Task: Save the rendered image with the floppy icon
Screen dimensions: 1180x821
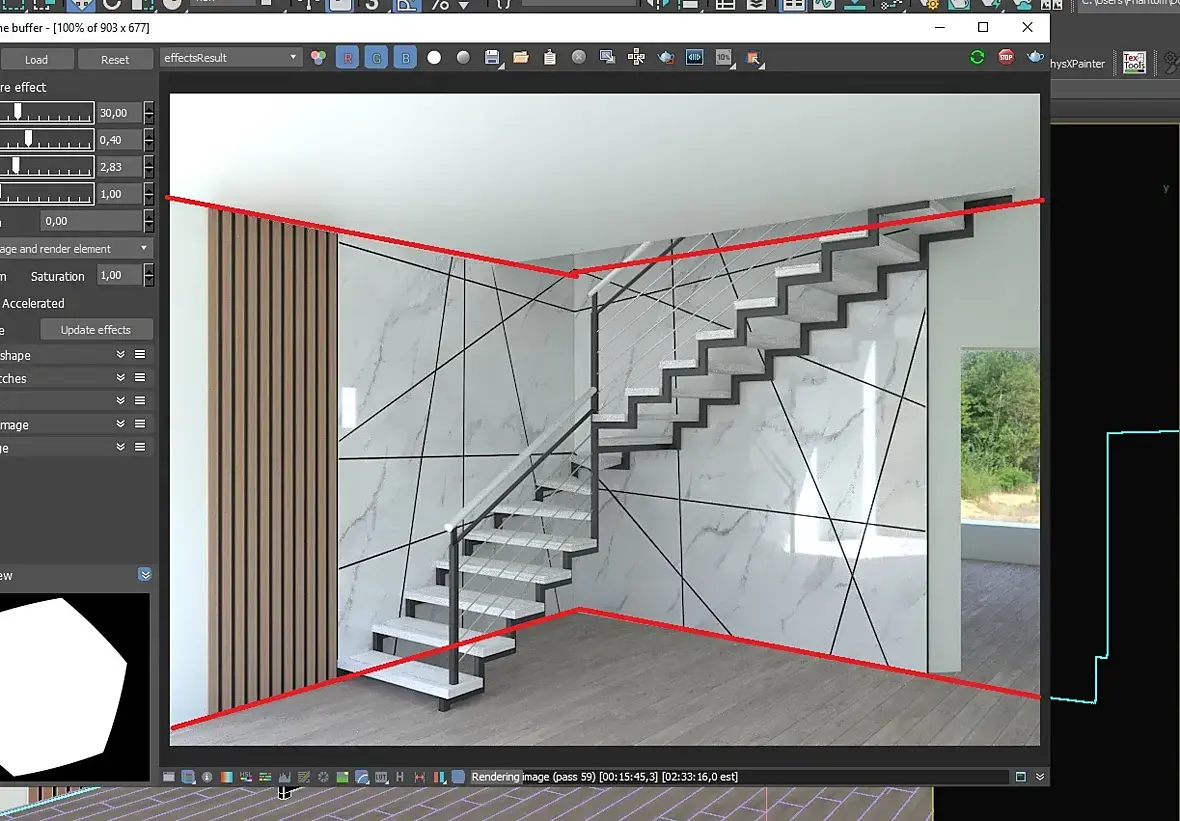Action: point(491,58)
